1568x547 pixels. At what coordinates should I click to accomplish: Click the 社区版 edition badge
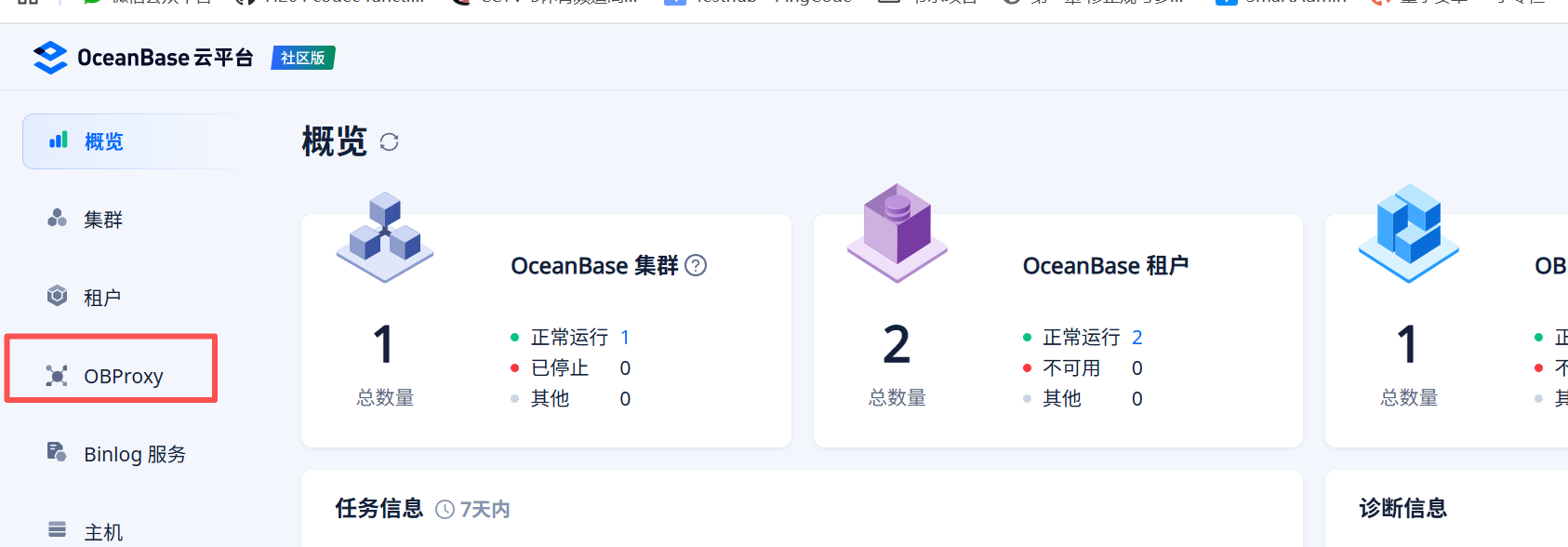[x=303, y=58]
